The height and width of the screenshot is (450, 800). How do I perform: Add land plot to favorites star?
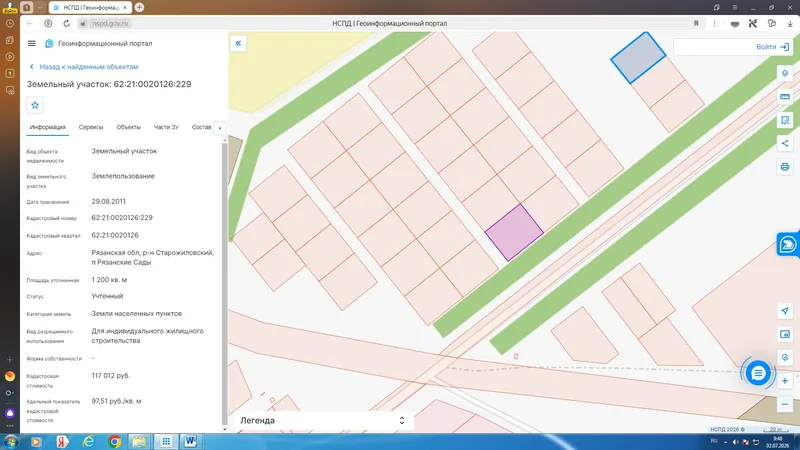pyautogui.click(x=35, y=105)
